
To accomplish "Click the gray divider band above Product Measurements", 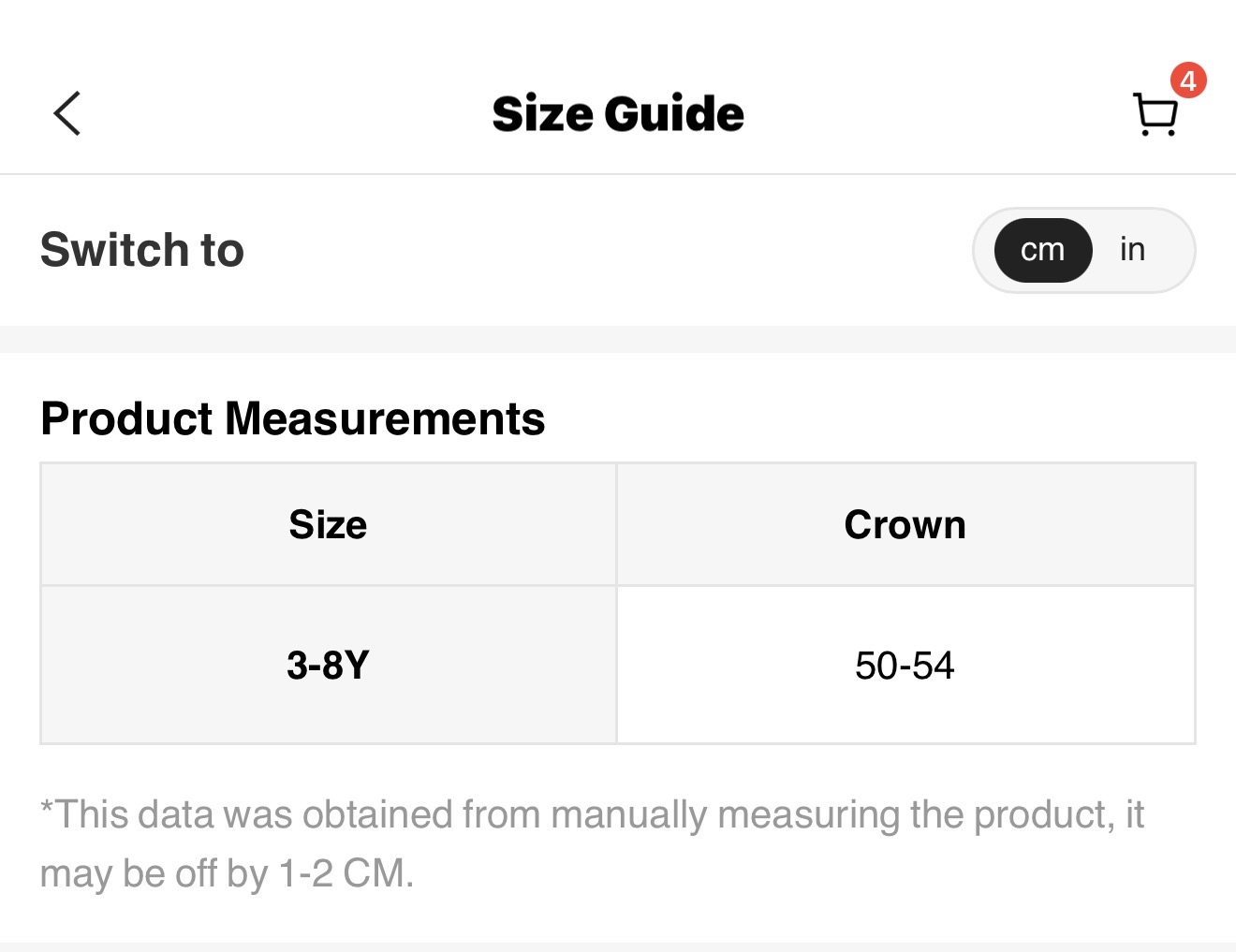I will (618, 339).
